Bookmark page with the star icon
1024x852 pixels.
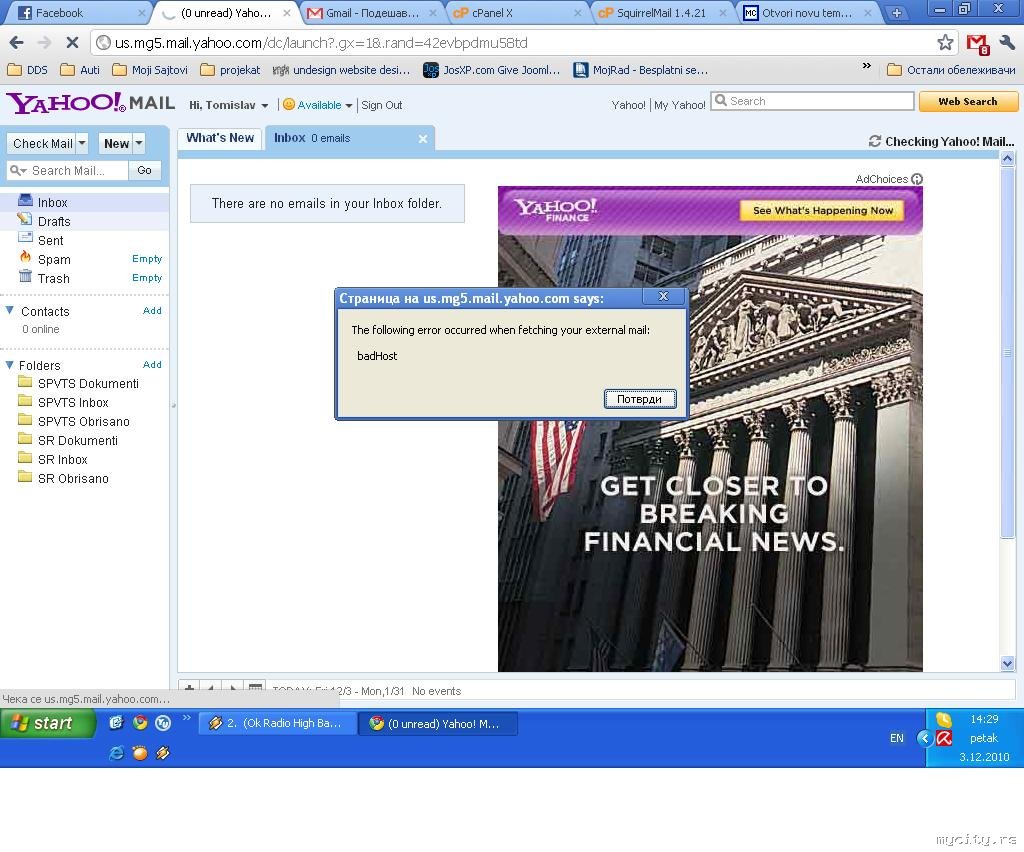(x=945, y=43)
